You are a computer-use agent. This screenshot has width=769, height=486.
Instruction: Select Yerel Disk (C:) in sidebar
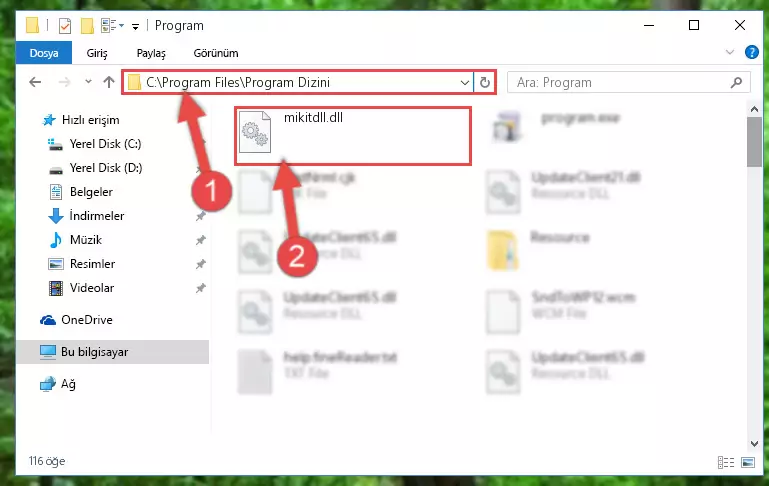(x=105, y=144)
